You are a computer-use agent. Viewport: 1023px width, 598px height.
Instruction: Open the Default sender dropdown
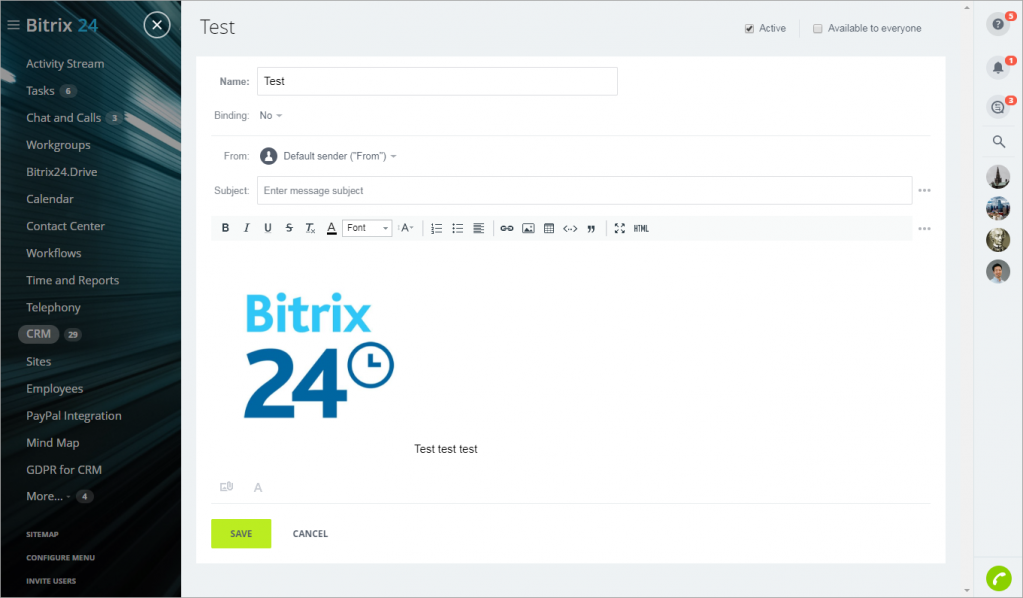click(339, 156)
